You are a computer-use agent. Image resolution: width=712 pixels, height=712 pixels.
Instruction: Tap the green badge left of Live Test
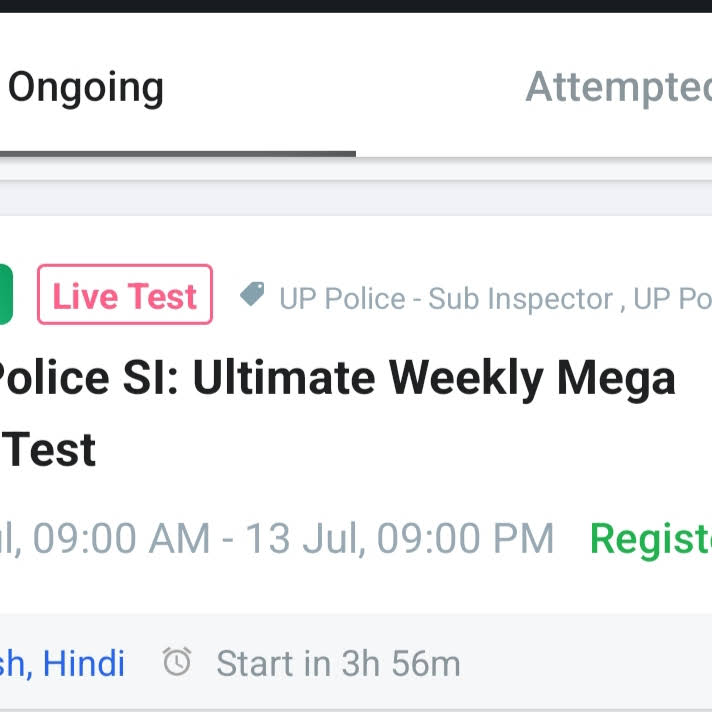click(5, 295)
